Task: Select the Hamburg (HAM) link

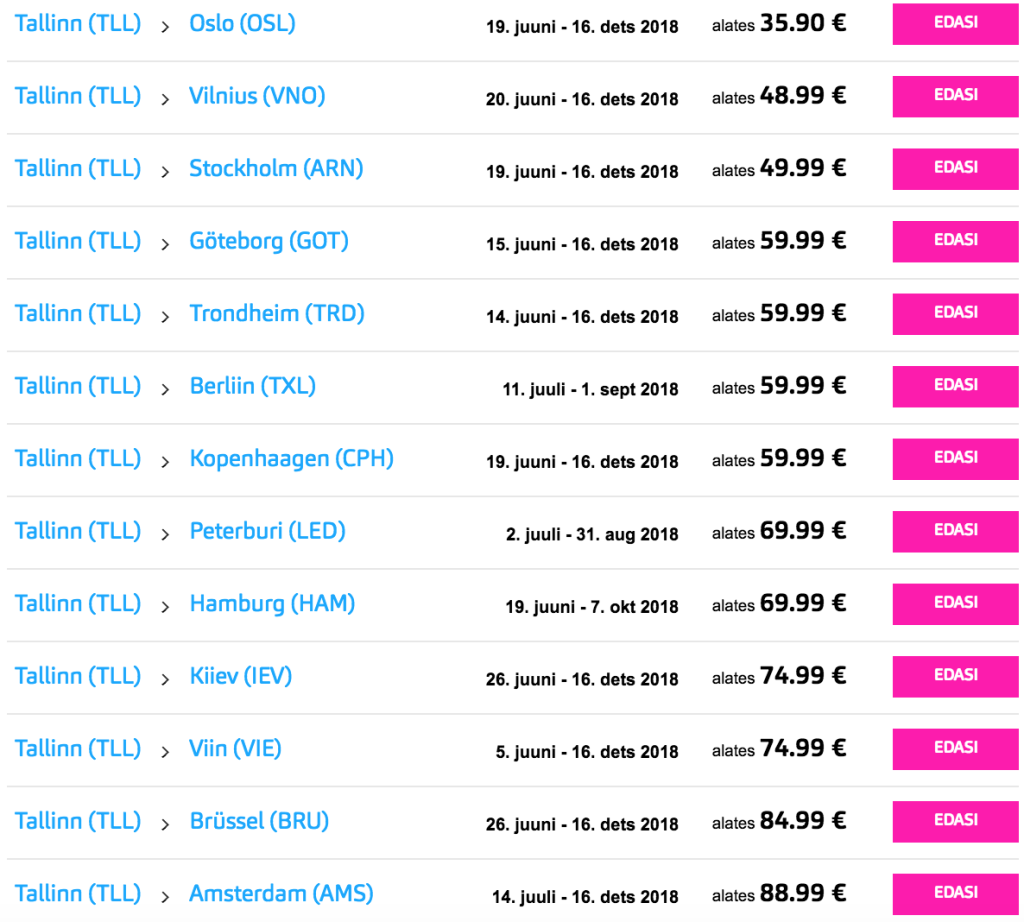Action: 272,604
